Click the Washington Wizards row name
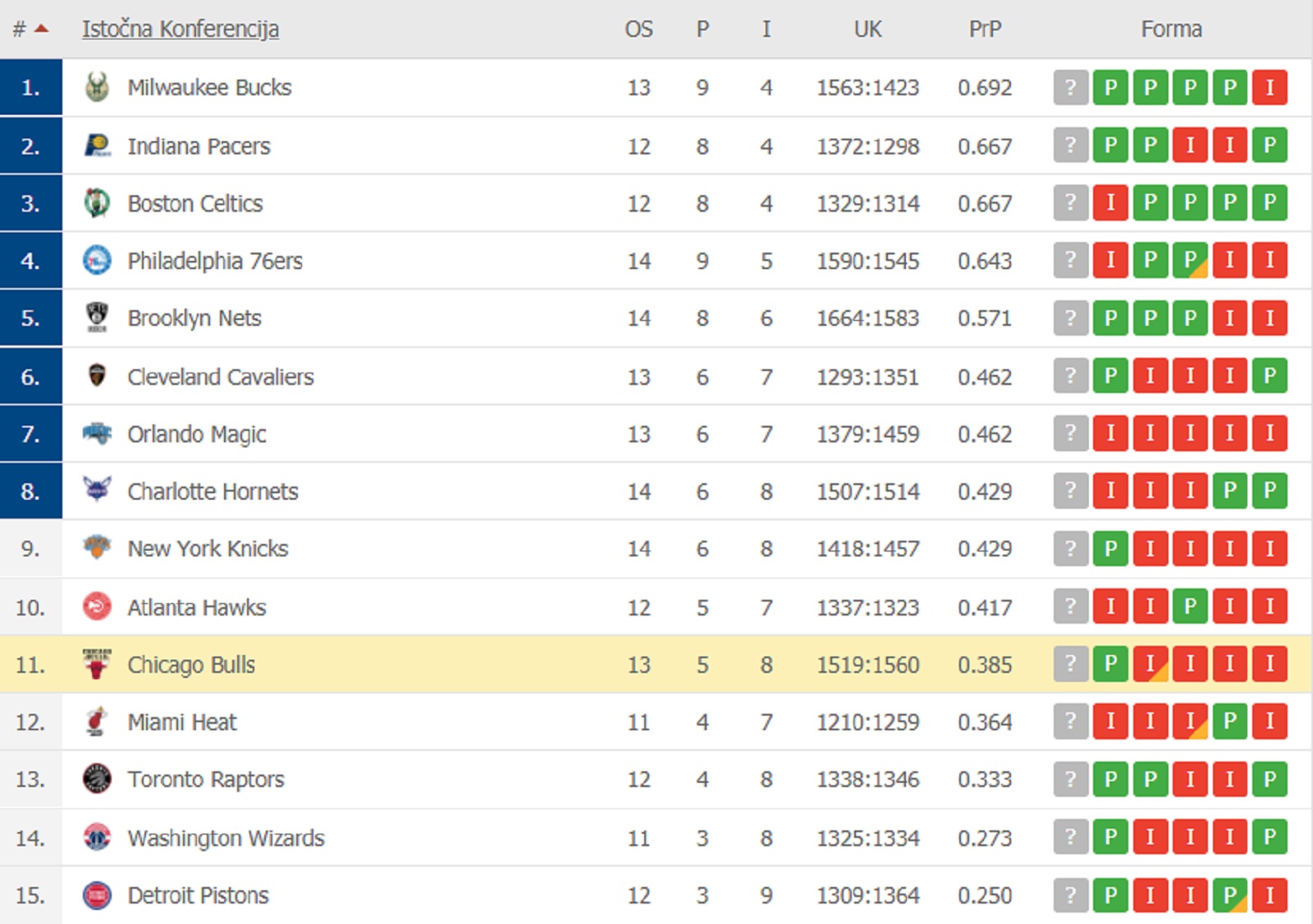 click(226, 838)
